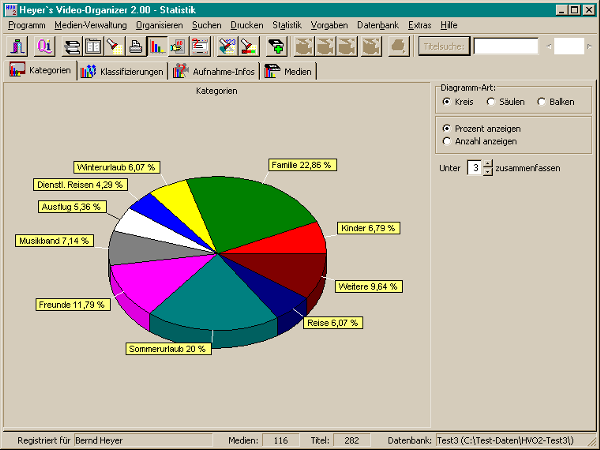The image size is (600, 450).
Task: Click the printer toolbar icon
Action: click(x=135, y=45)
